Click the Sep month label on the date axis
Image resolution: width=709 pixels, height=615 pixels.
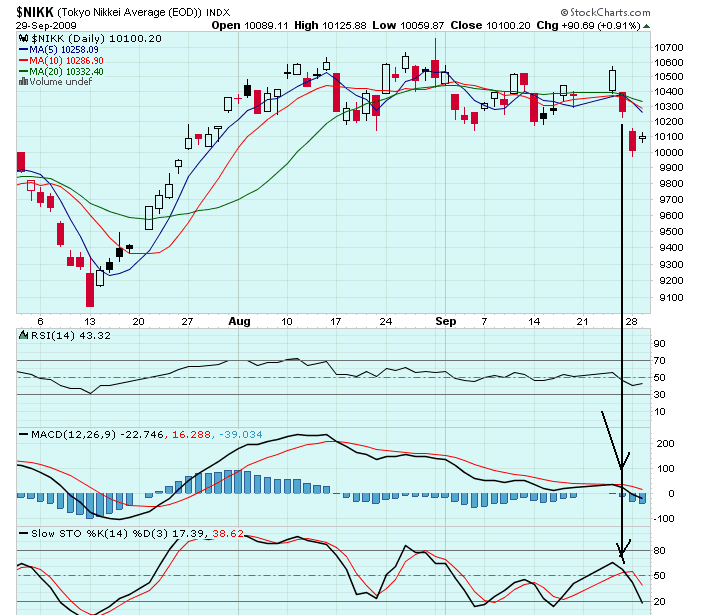pyautogui.click(x=445, y=322)
